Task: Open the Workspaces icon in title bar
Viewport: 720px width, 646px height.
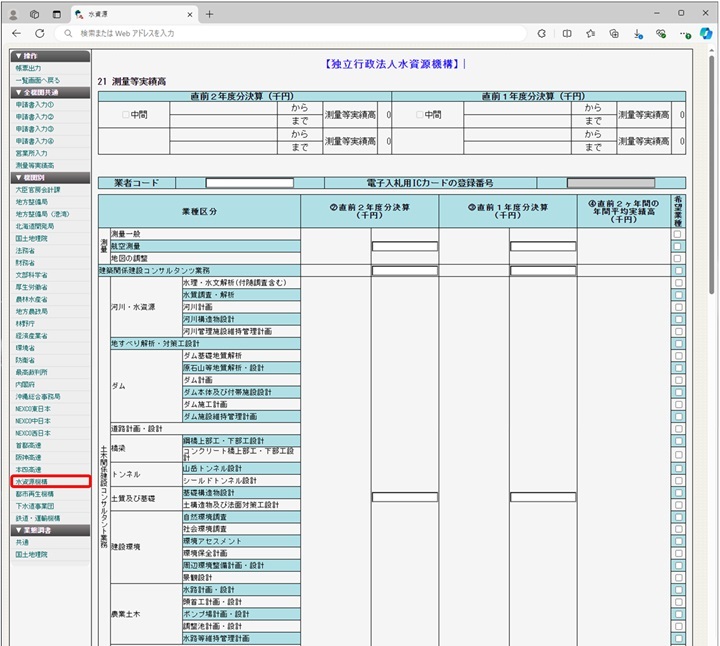Action: [x=34, y=14]
